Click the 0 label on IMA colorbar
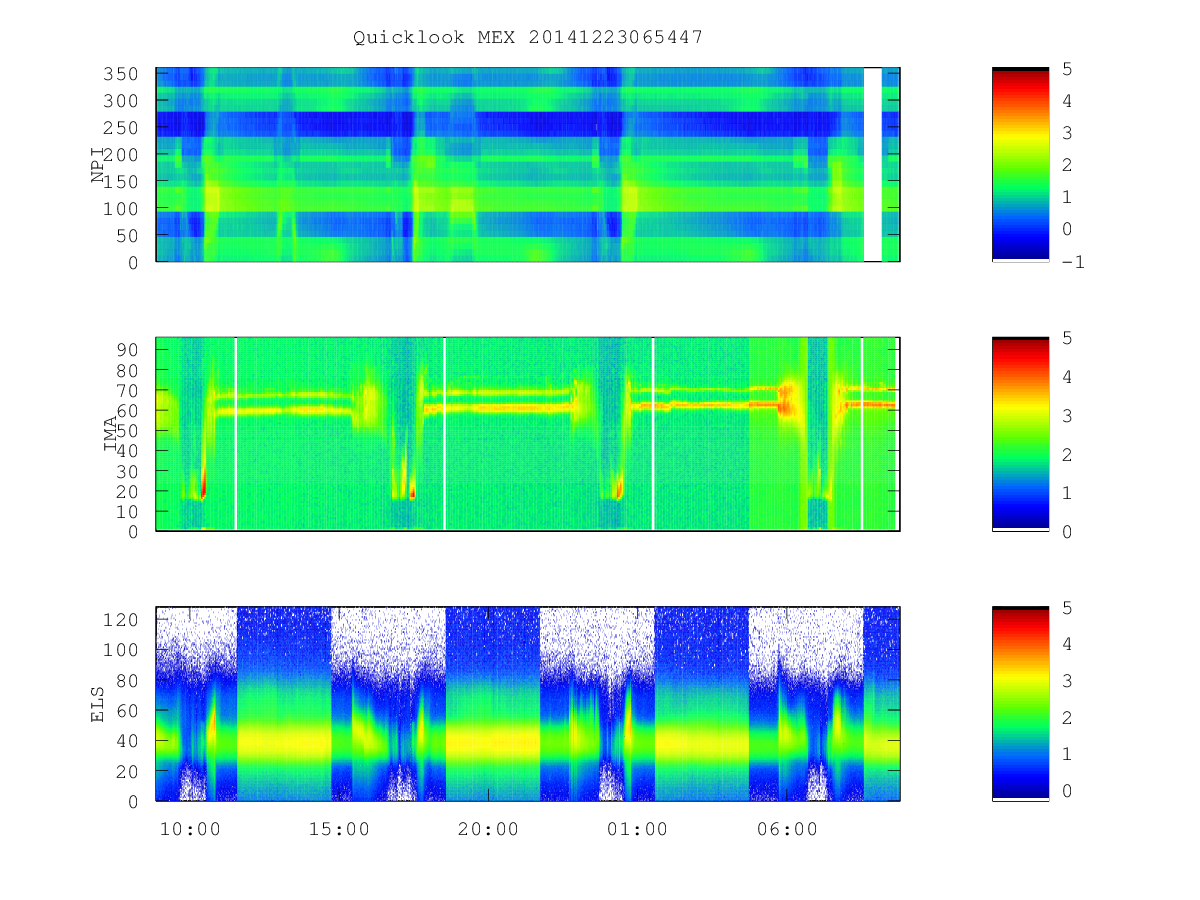1200x900 pixels. (1068, 531)
